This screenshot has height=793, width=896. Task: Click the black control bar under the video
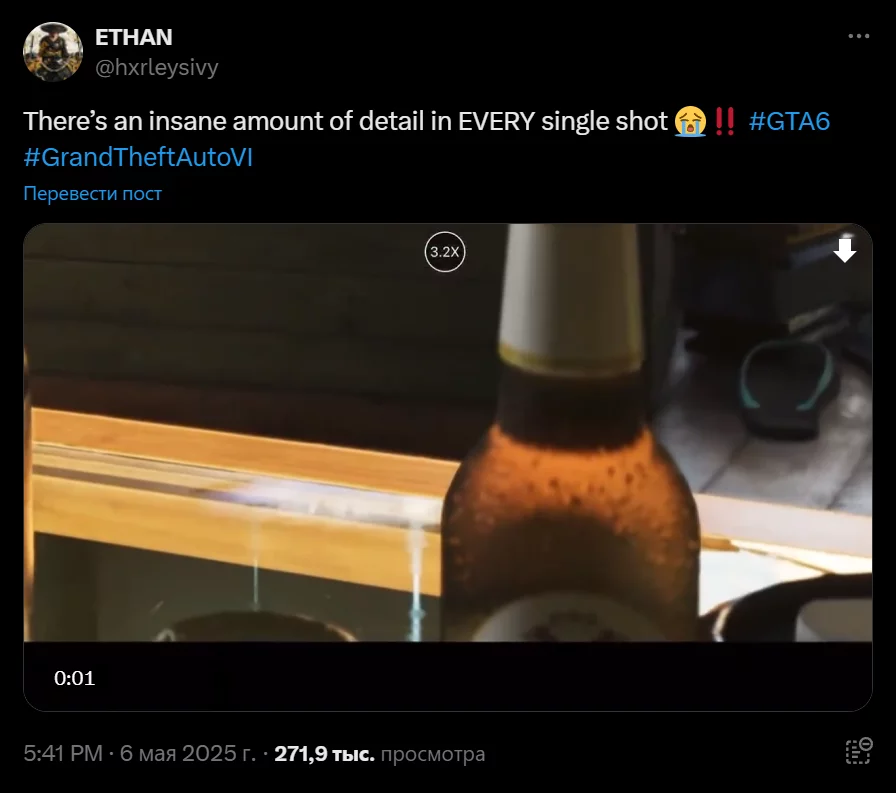tap(448, 676)
